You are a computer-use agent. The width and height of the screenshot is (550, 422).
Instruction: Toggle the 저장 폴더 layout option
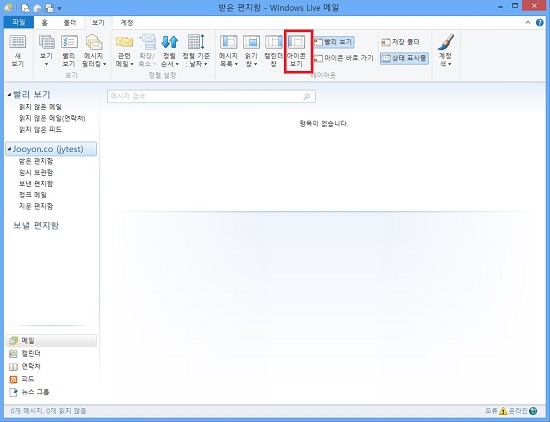tap(401, 42)
